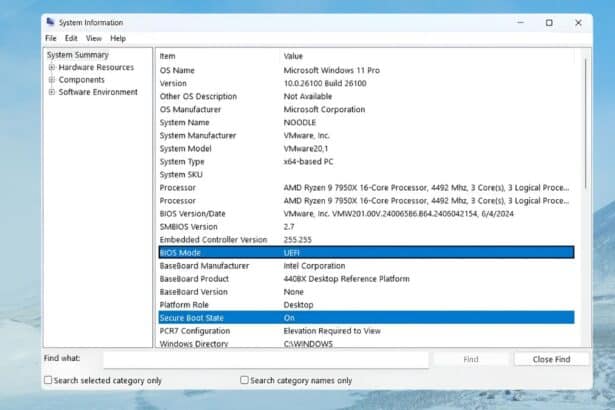
Task: Select the Platform Role row
Action: [x=366, y=304]
